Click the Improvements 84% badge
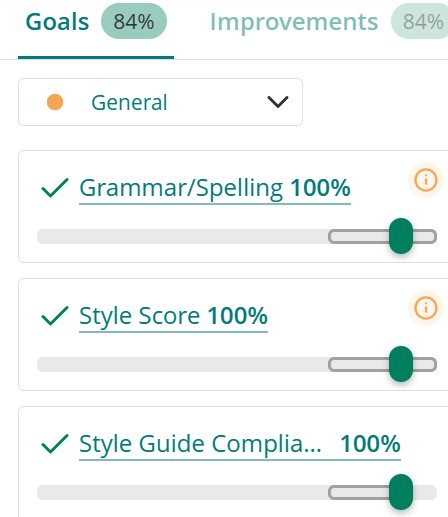Image resolution: width=448 pixels, height=517 pixels. click(x=420, y=22)
